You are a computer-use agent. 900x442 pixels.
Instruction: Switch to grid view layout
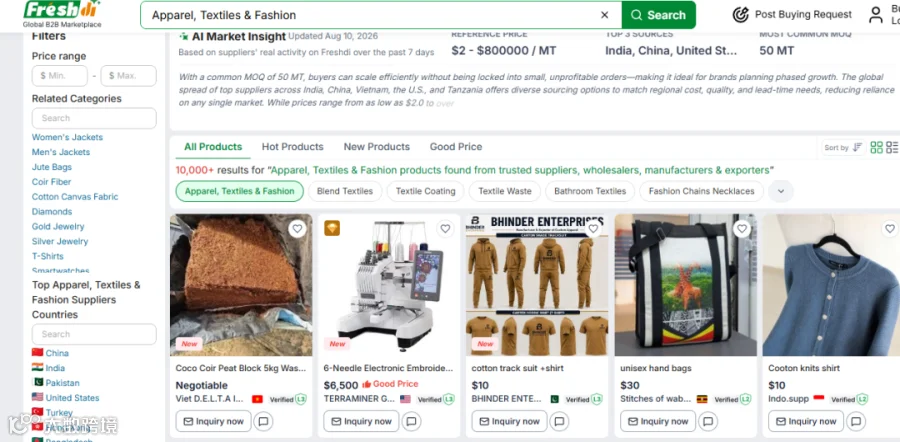pyautogui.click(x=876, y=148)
